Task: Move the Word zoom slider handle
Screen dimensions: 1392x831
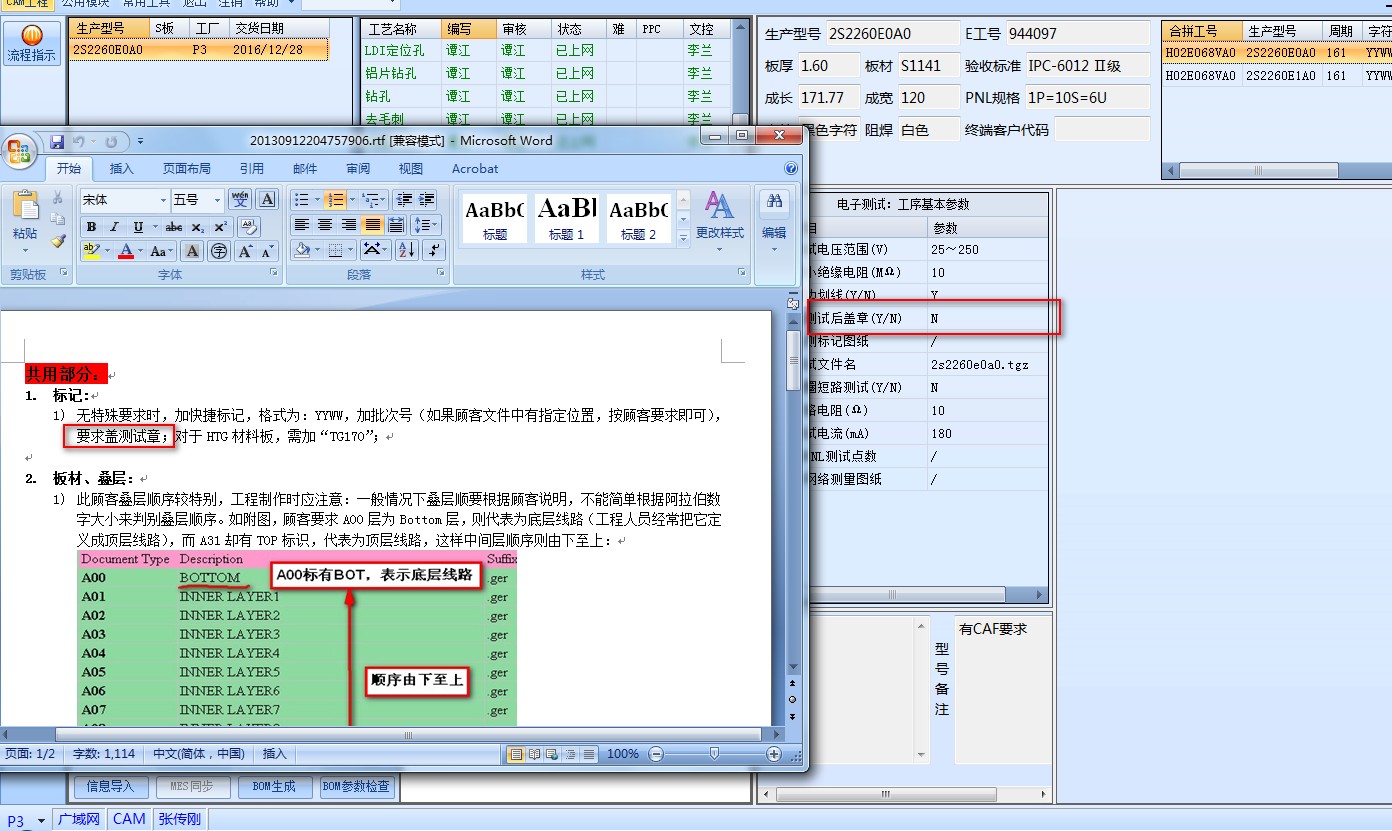Action: [713, 754]
